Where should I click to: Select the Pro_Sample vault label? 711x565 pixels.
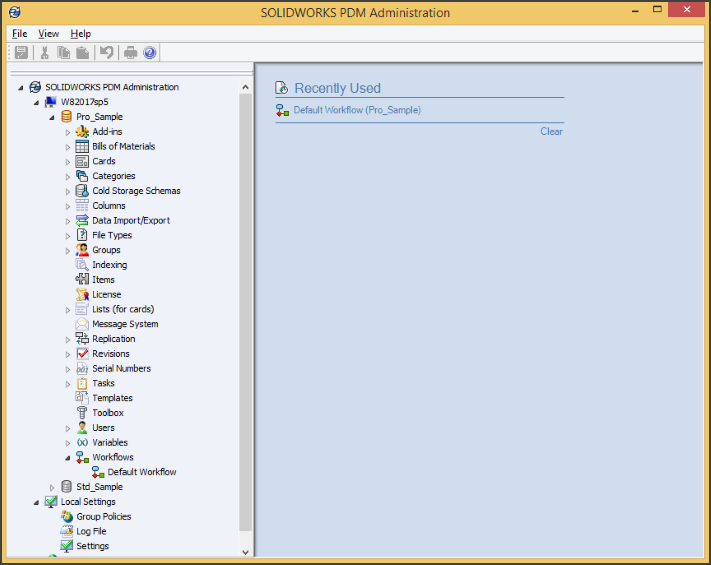point(99,117)
